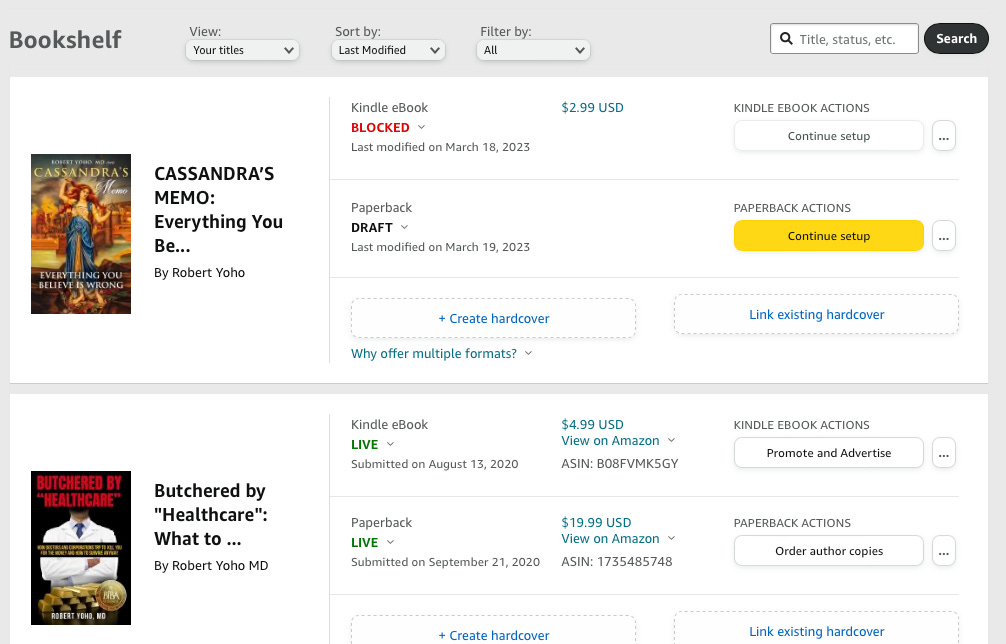Click the dark Search button
This screenshot has height=644, width=1006.
956,39
